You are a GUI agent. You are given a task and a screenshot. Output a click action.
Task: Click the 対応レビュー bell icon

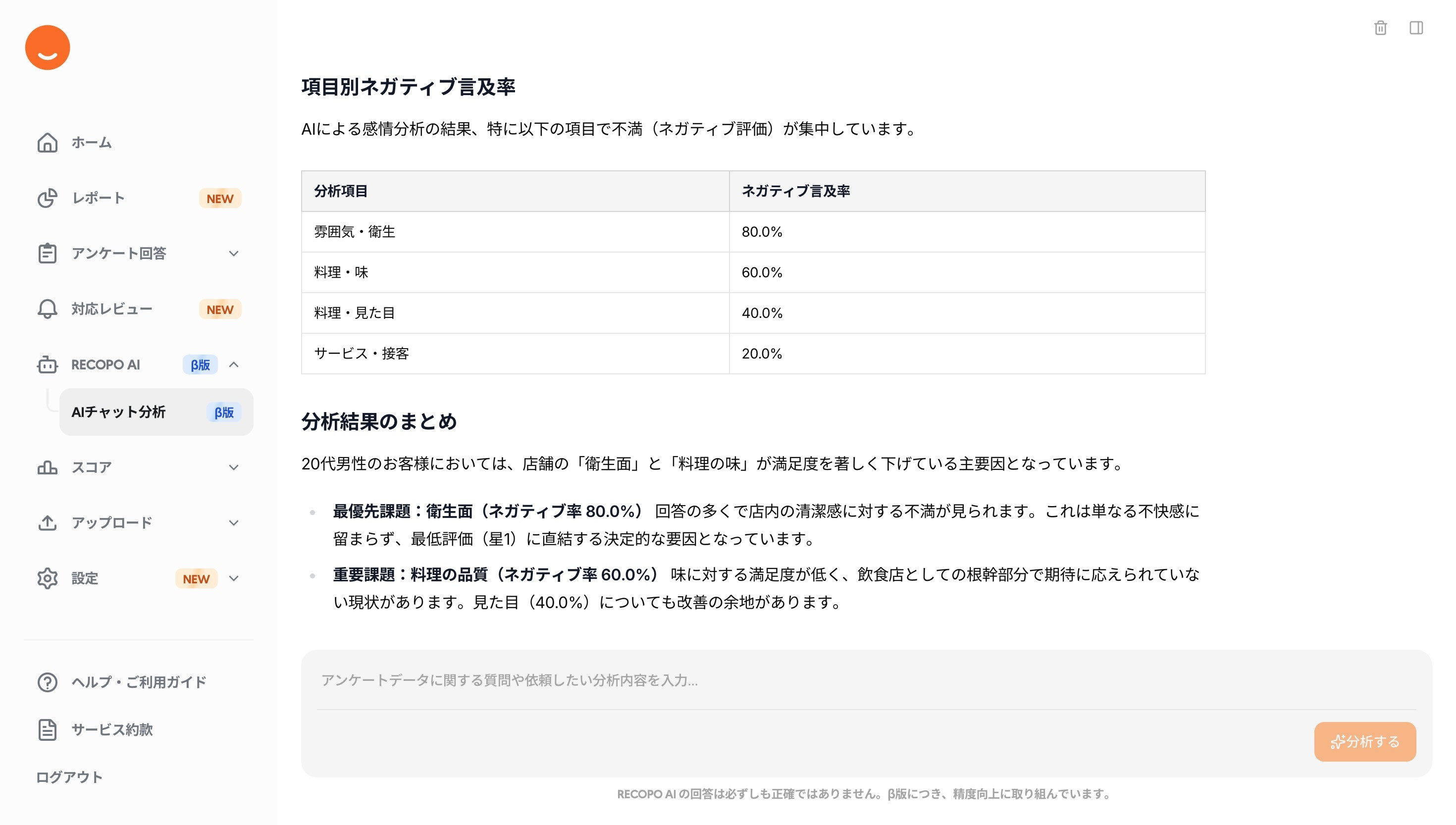pos(48,309)
